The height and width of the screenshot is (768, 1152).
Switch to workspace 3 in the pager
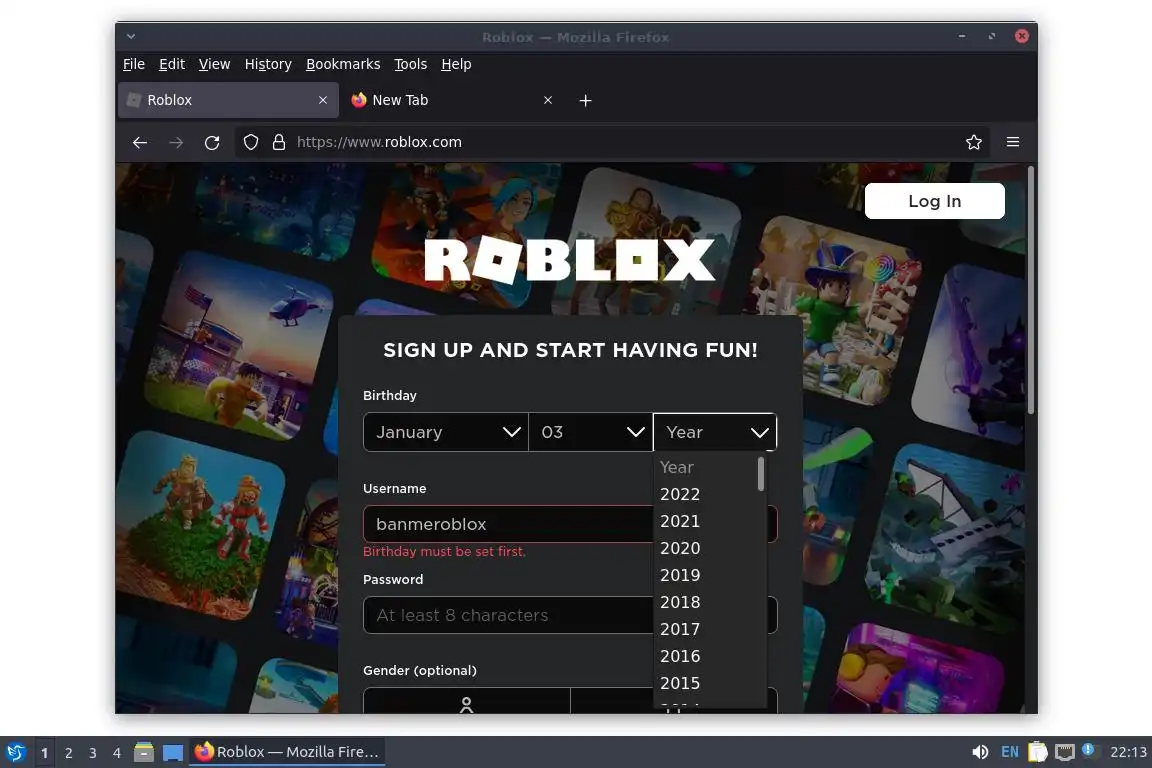coord(93,753)
